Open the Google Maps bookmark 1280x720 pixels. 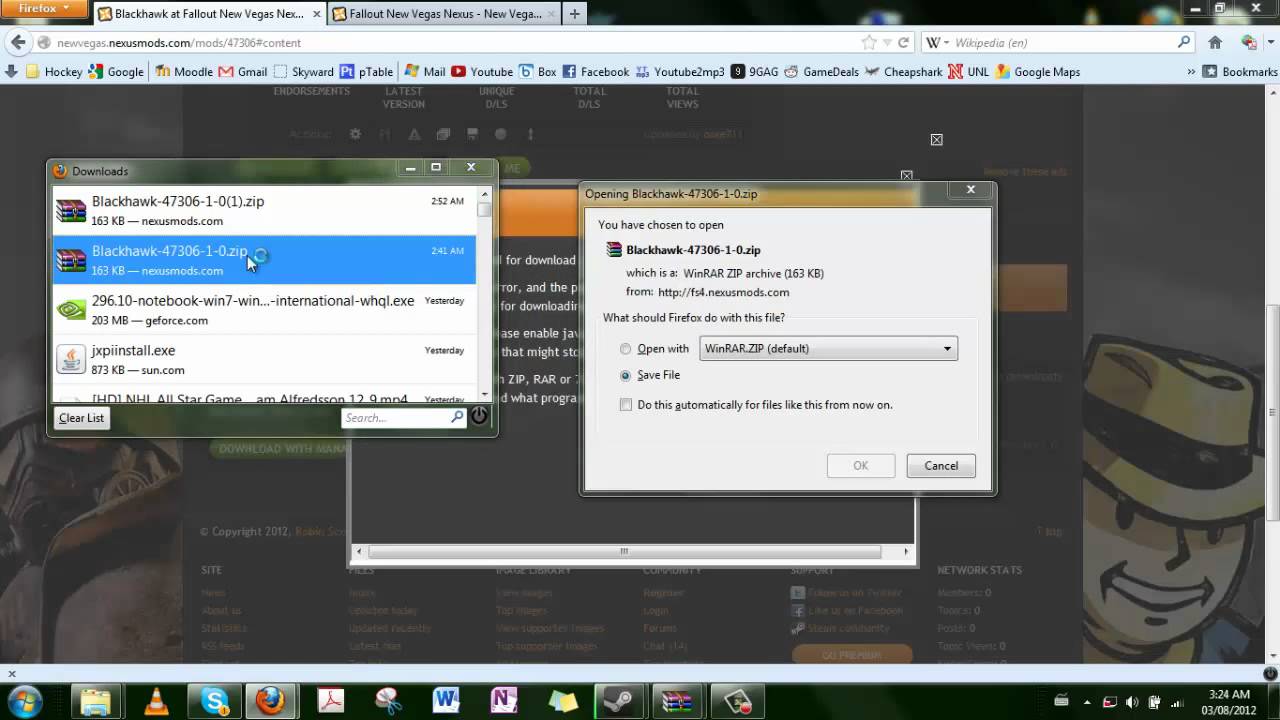(1038, 72)
